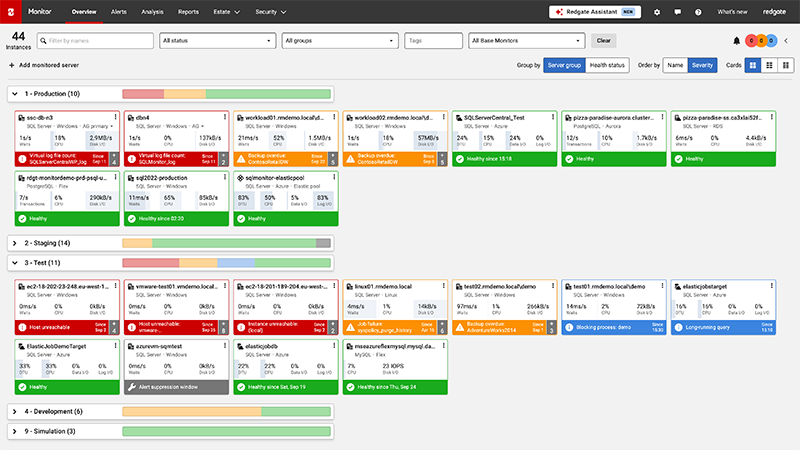Go to the Overview tab
The width and height of the screenshot is (800, 450).
coord(84,12)
